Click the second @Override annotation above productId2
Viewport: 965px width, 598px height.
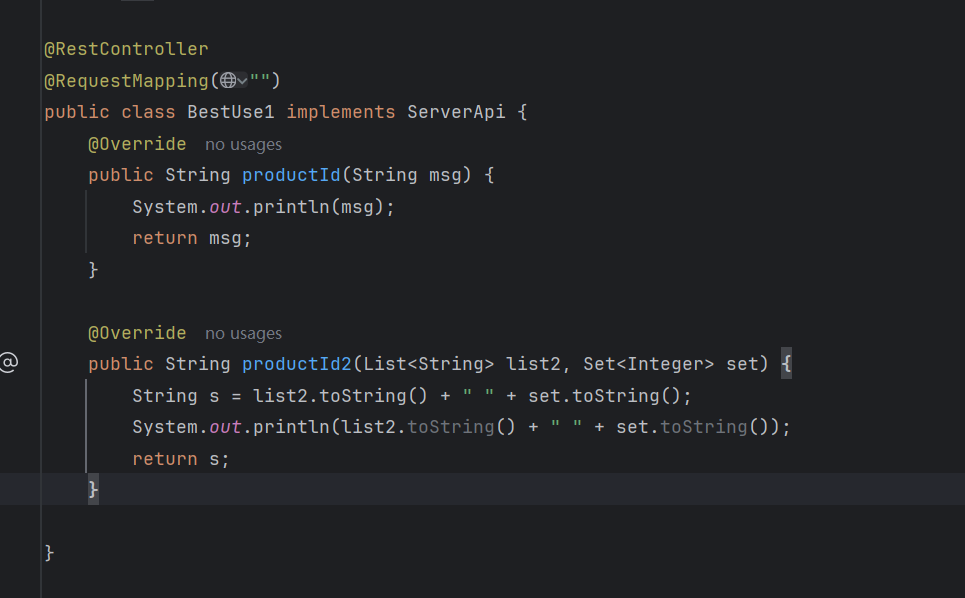(137, 333)
